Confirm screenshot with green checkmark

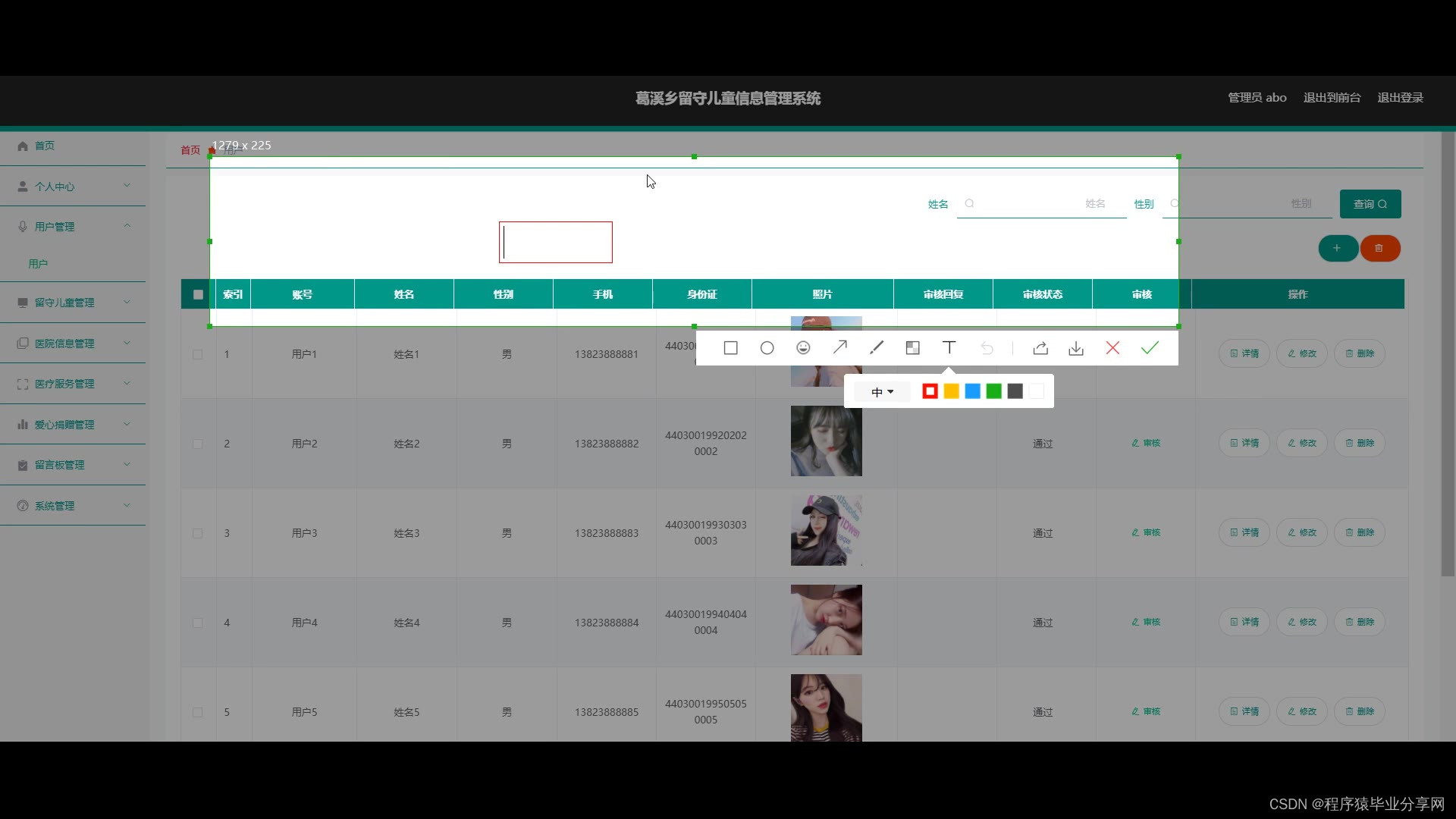tap(1150, 348)
